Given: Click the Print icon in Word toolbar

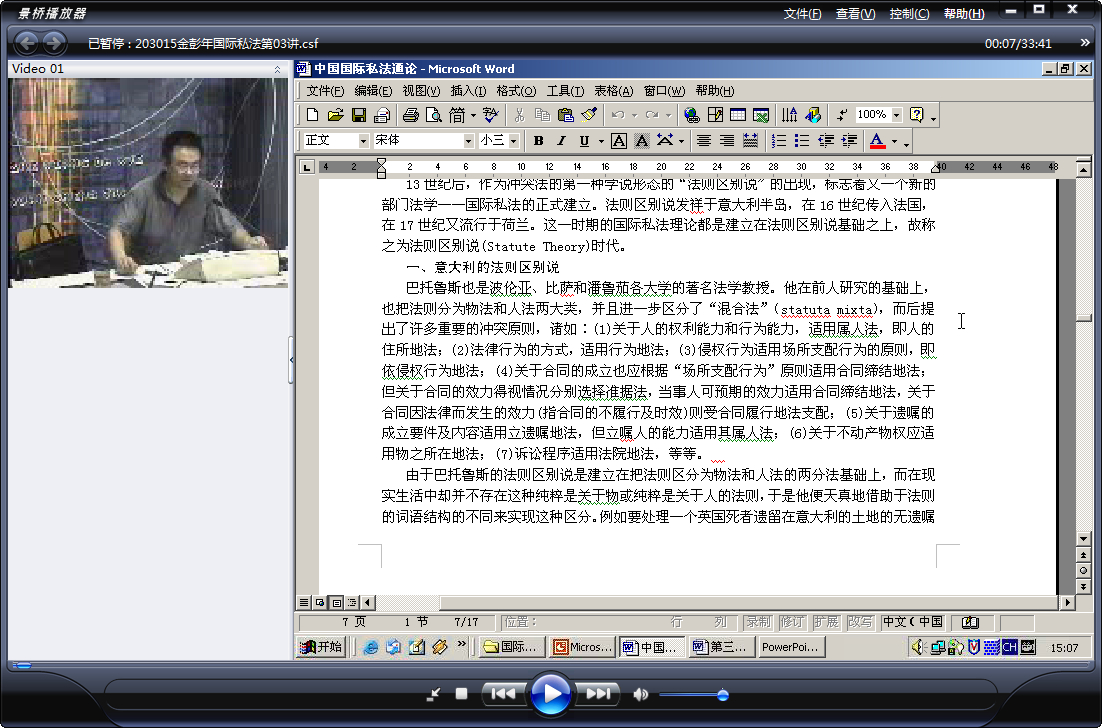Looking at the screenshot, I should coord(410,115).
